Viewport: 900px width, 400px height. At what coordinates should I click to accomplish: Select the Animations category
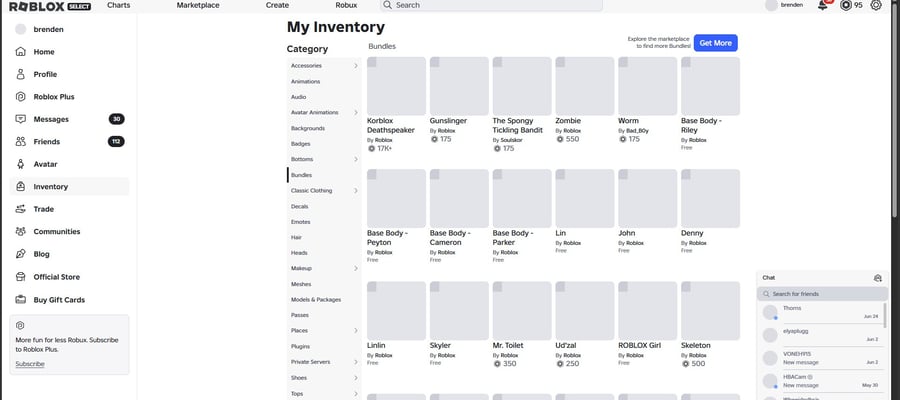(305, 81)
